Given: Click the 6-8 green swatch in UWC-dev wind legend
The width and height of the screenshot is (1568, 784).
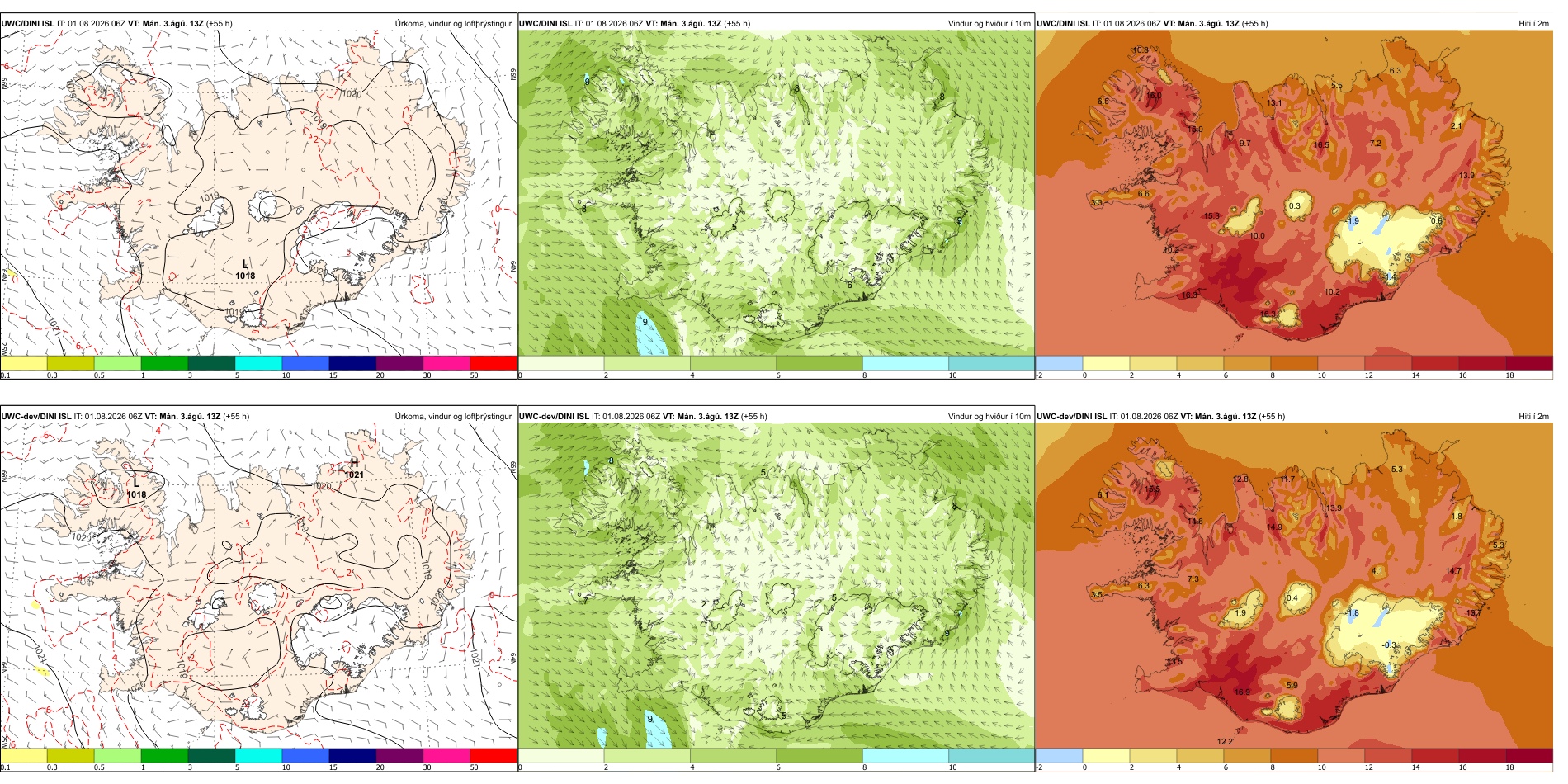Looking at the screenshot, I should click(x=819, y=755).
